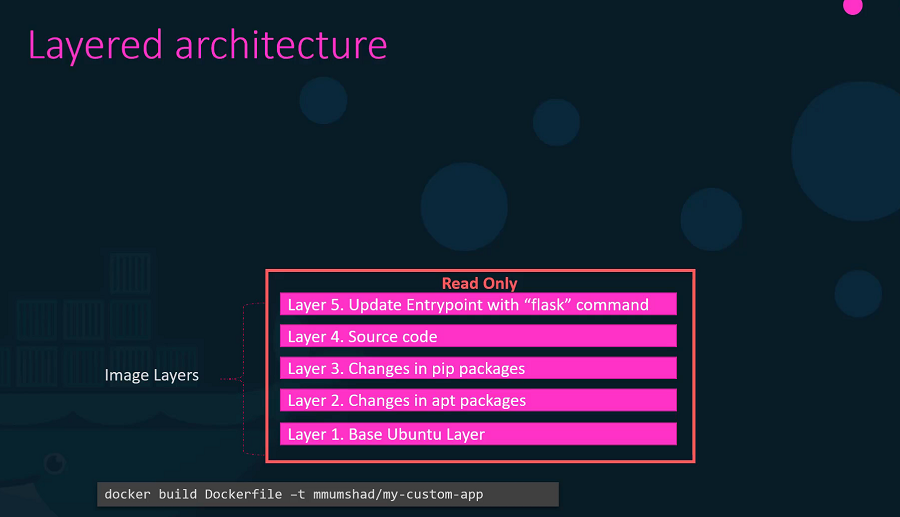Click the Read Only heading
Screen dimensions: 900x517
pos(479,283)
